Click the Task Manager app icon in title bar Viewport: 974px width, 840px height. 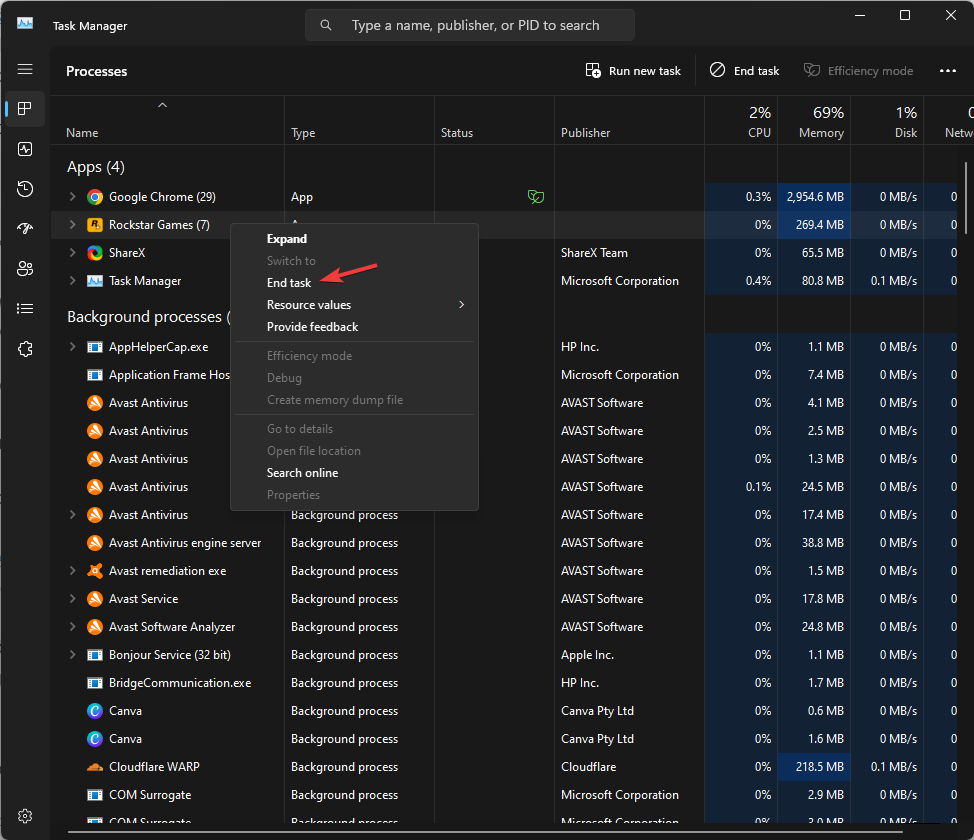pyautogui.click(x=25, y=24)
